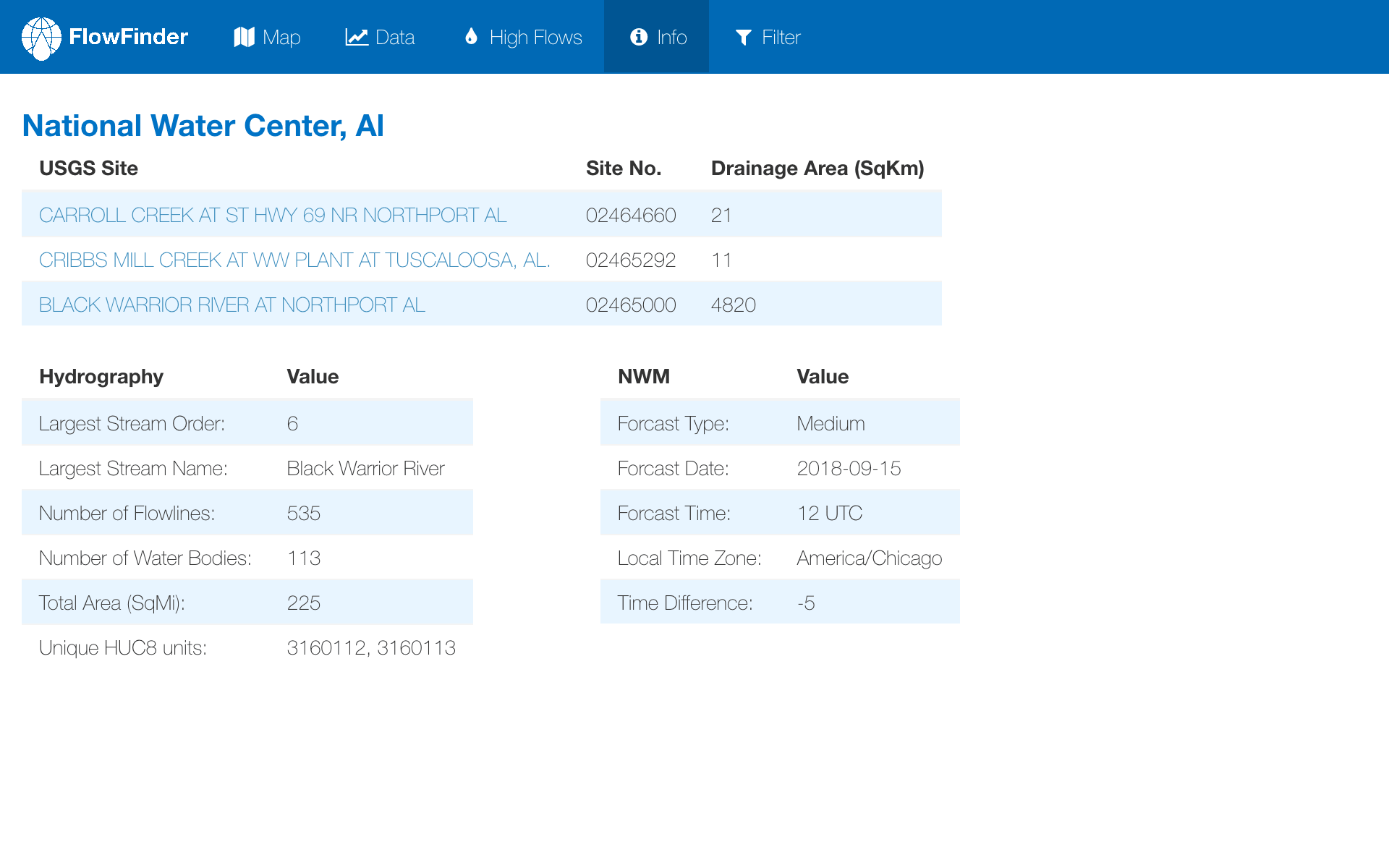
Task: Click drainage area value 11
Action: point(721,260)
